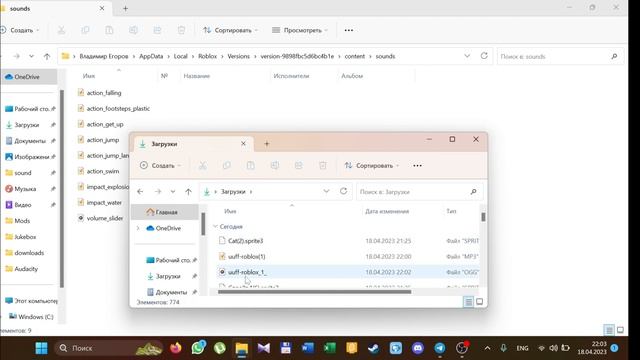Screen dimensions: 640x360
Task: Open Создать dropdown in Загрузки window
Action: coord(160,165)
